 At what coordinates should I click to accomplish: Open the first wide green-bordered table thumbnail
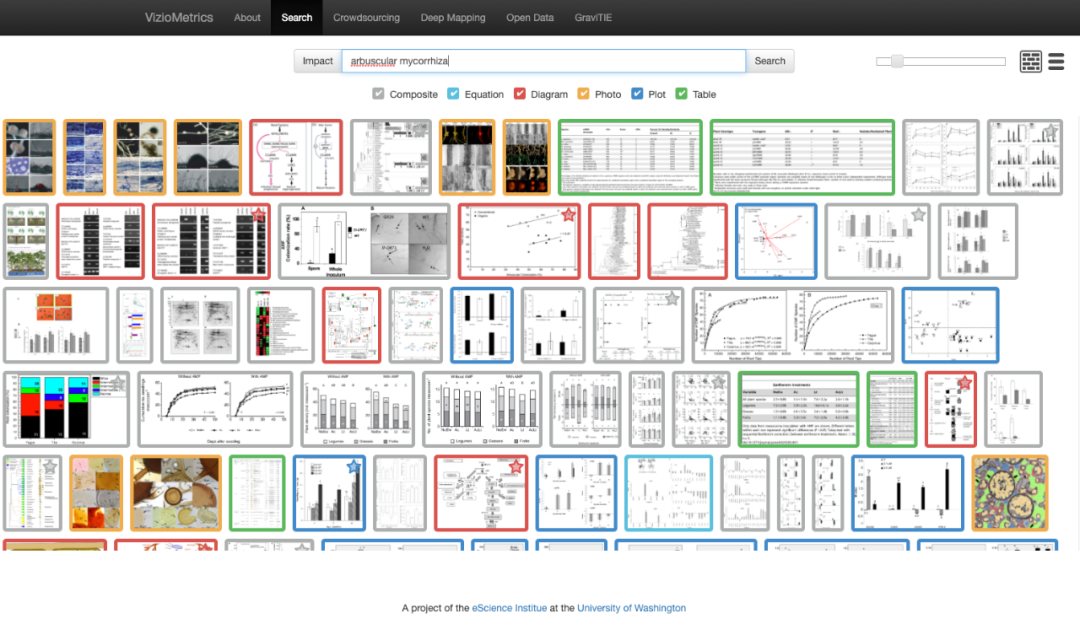tap(630, 157)
